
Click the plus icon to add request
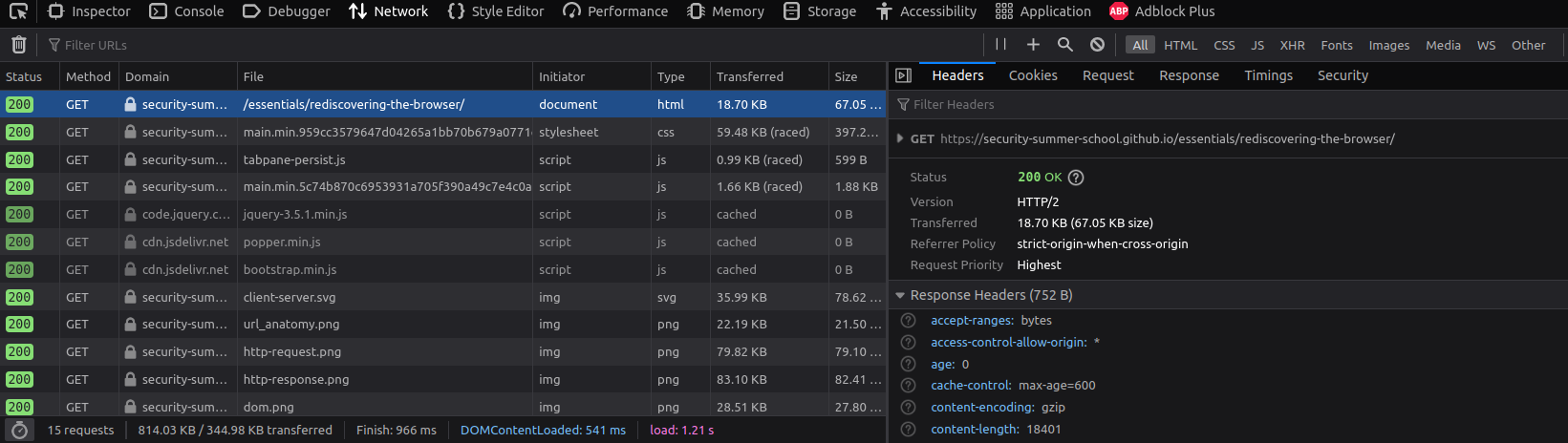click(x=1033, y=45)
